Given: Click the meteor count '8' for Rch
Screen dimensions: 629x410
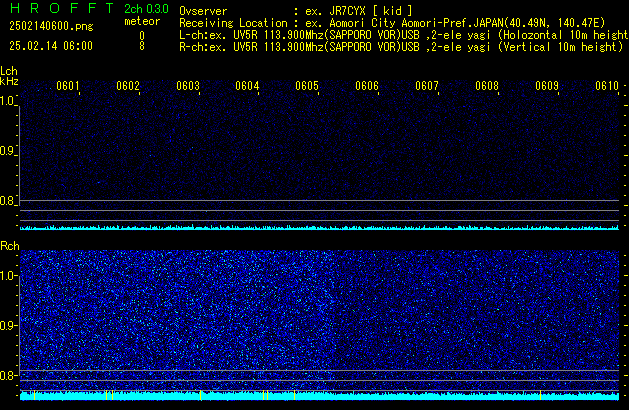Looking at the screenshot, I should (x=142, y=46).
